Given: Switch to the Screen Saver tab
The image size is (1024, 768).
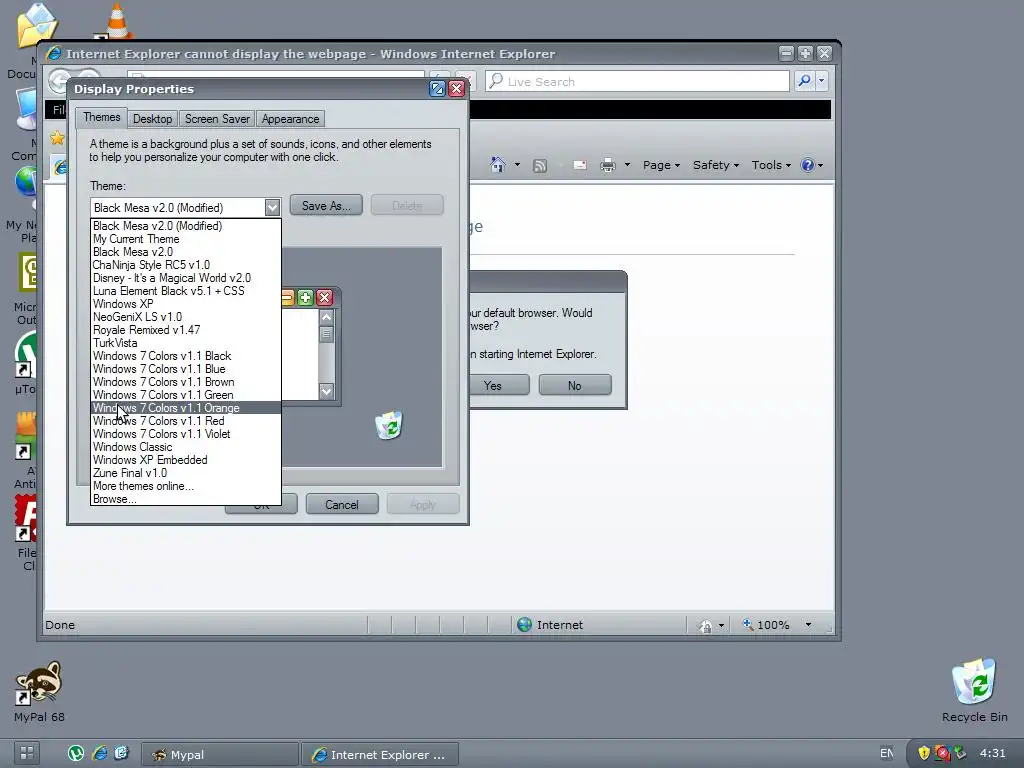Looking at the screenshot, I should [217, 119].
